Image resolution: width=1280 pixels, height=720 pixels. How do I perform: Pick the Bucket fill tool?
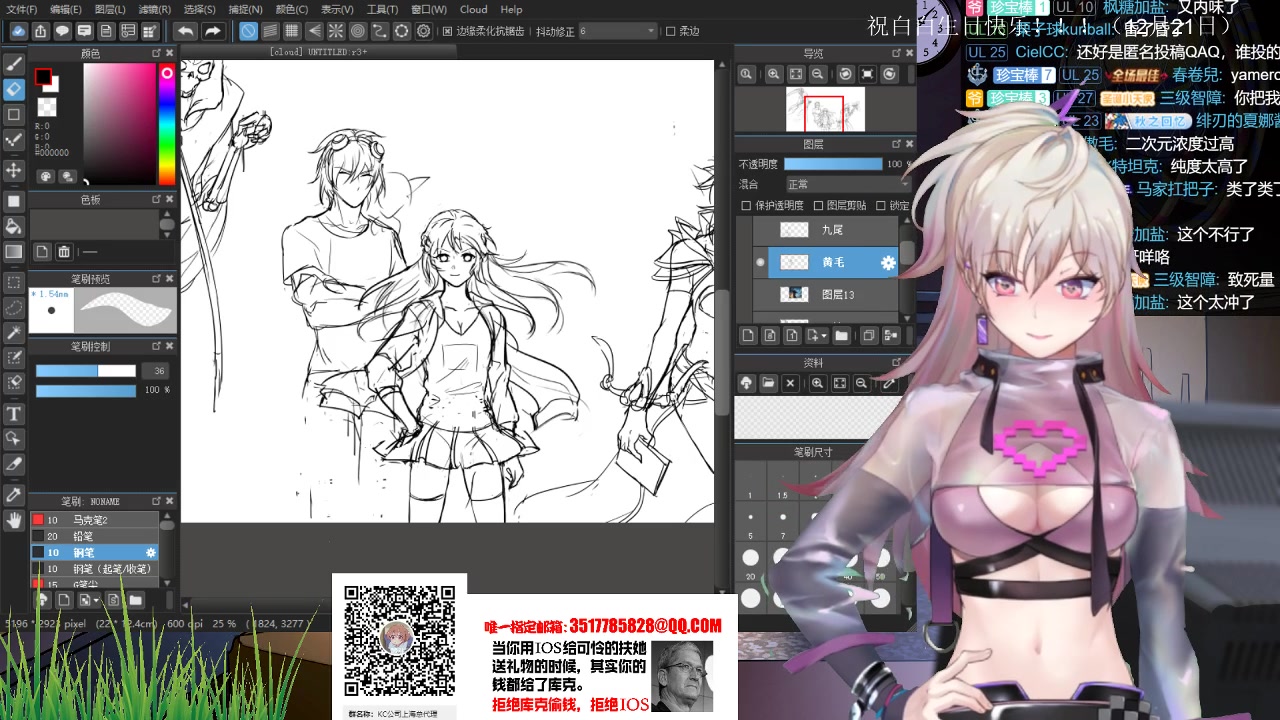click(x=14, y=227)
